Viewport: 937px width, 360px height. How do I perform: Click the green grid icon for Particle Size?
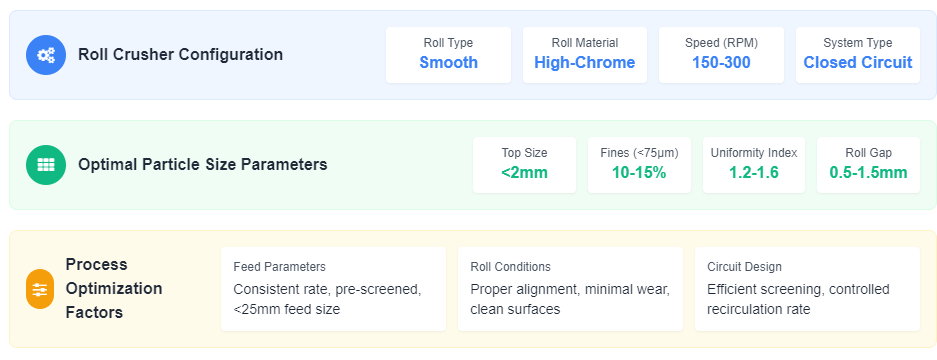point(46,165)
